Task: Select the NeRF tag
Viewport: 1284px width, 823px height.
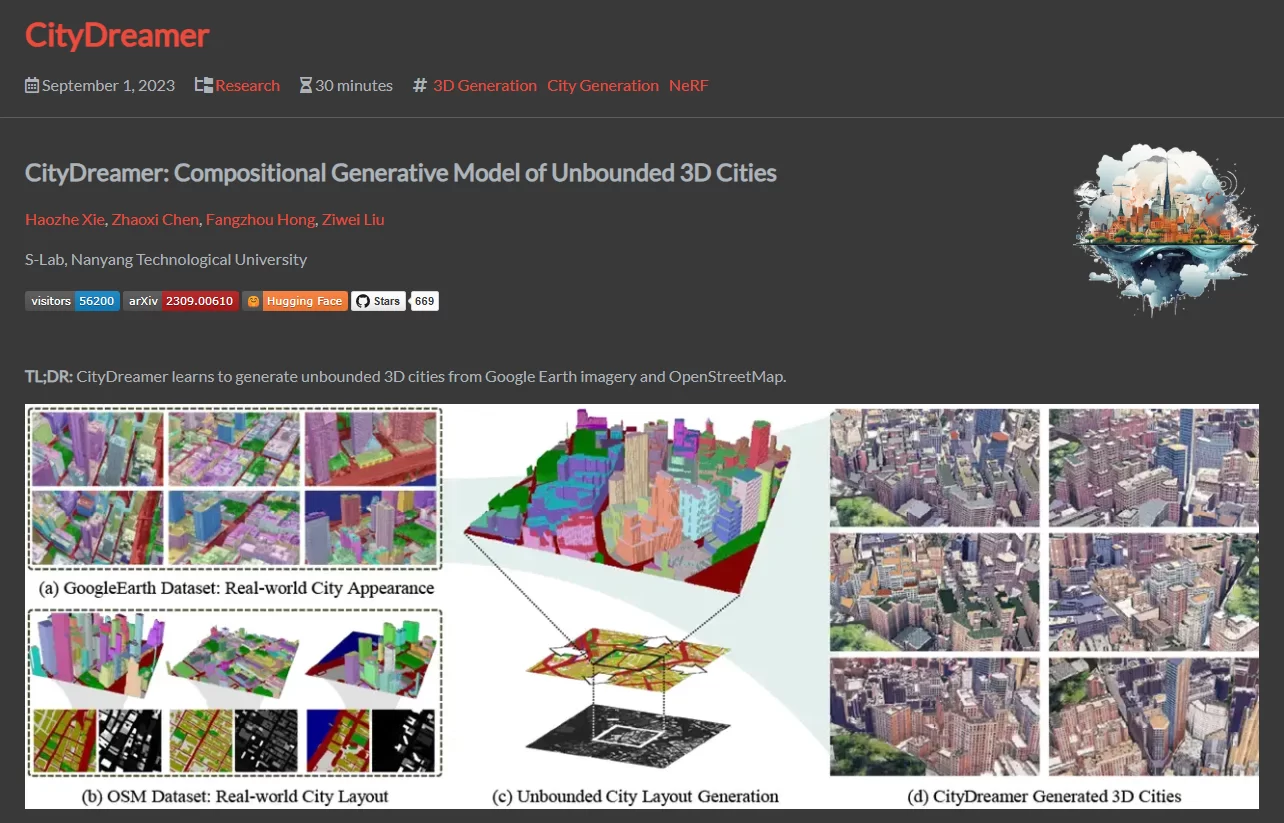Action: [x=688, y=86]
